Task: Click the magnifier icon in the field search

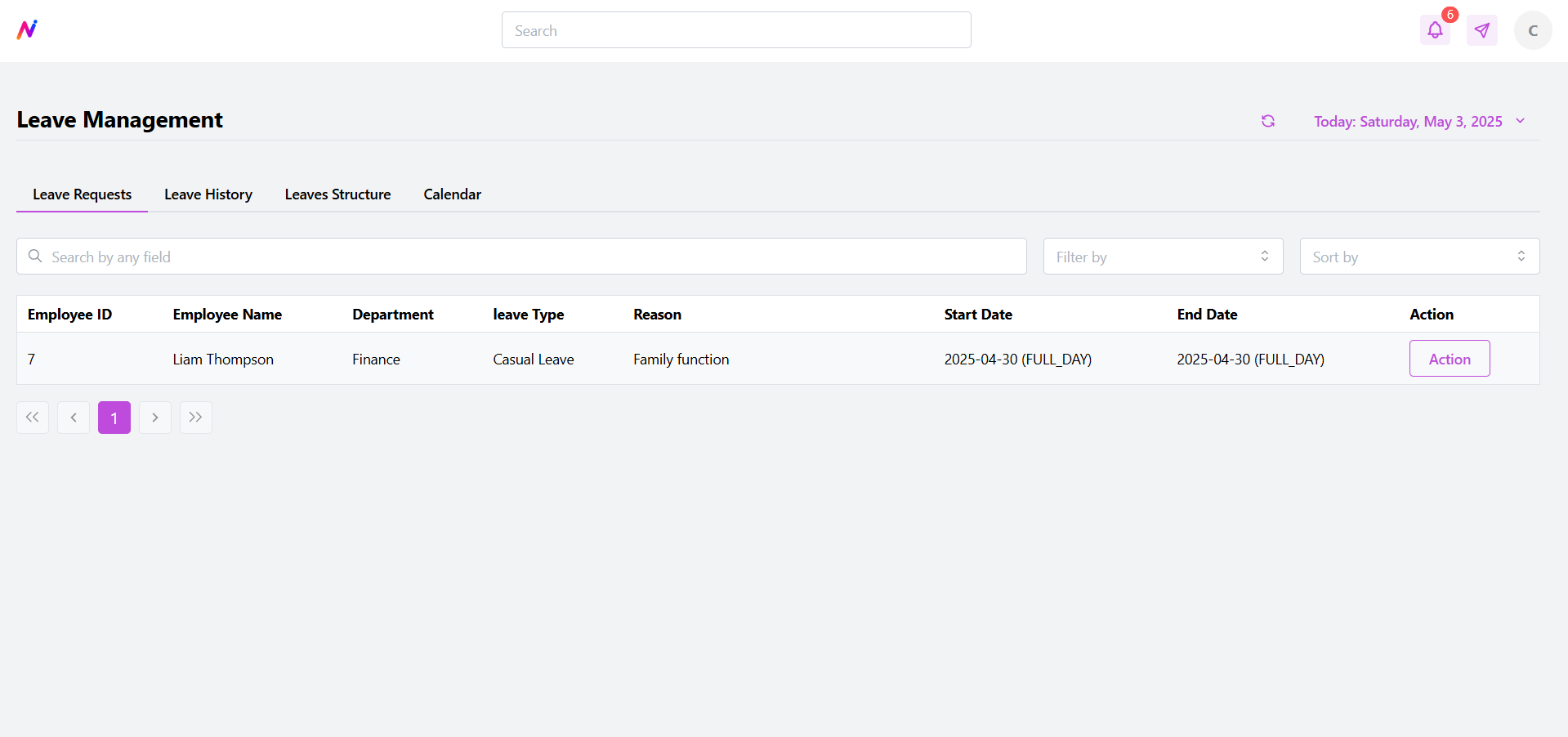Action: pyautogui.click(x=35, y=257)
